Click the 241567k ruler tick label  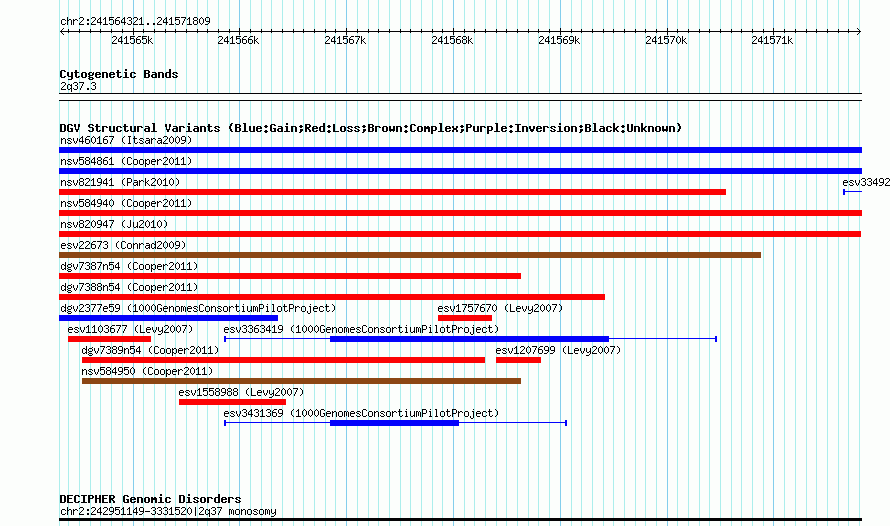[x=345, y=40]
